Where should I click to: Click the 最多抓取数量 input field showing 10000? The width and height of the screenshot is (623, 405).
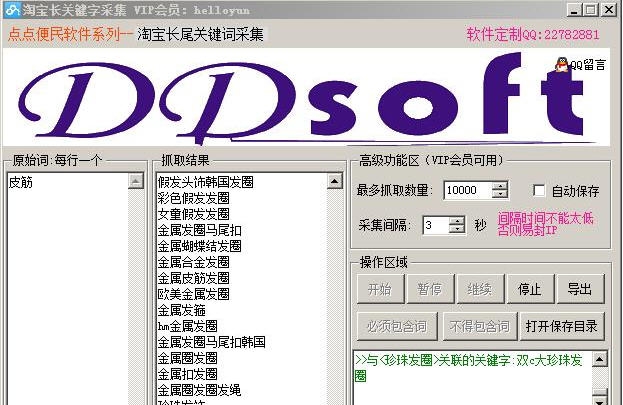[468, 190]
